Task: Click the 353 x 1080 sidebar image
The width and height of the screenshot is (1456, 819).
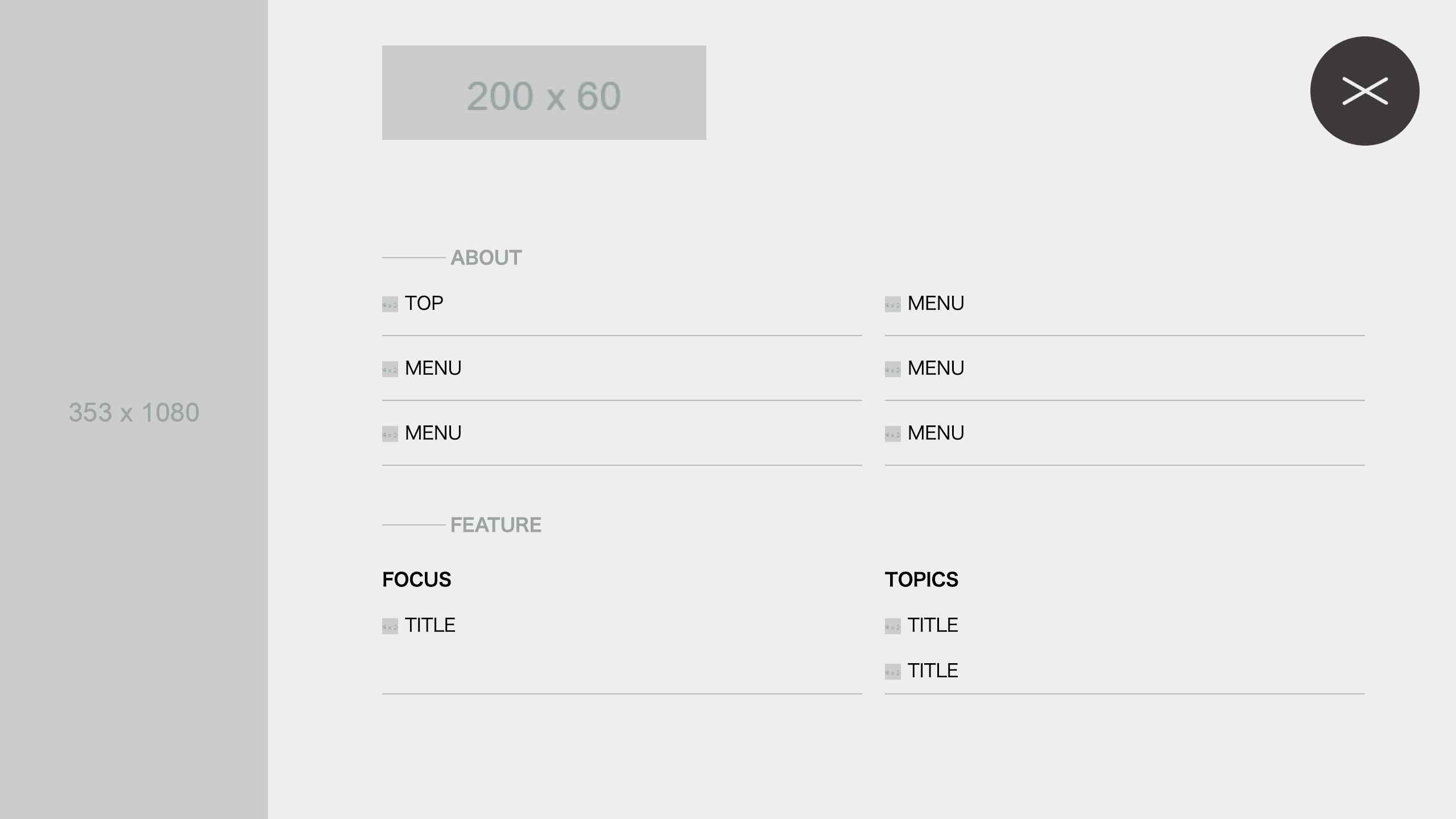Action: click(134, 409)
